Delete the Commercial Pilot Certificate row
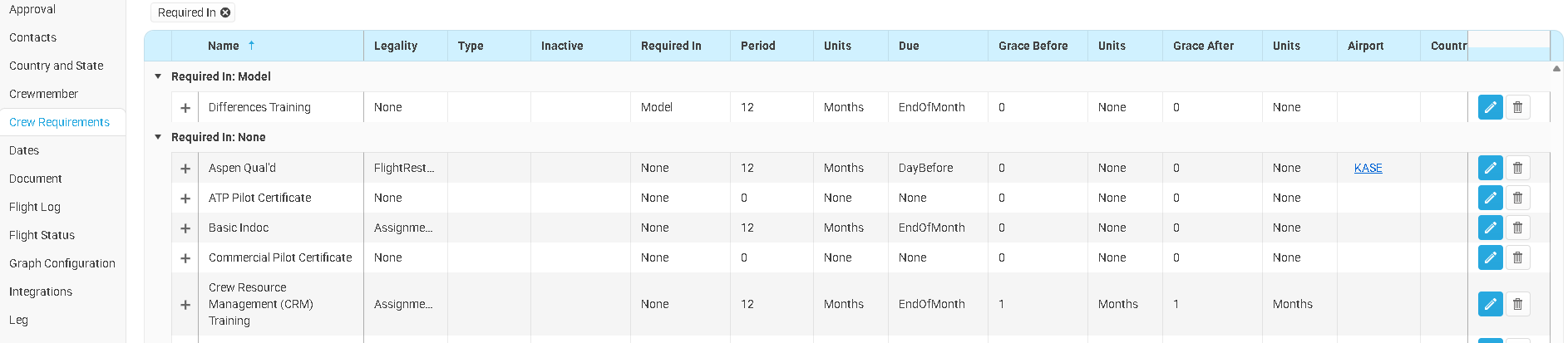The image size is (1568, 343). (1517, 257)
